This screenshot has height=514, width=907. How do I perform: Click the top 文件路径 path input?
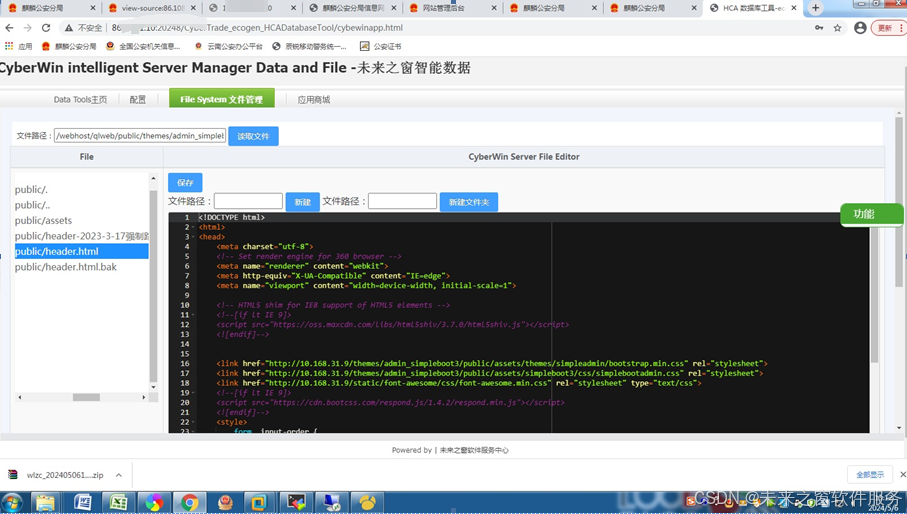(140, 136)
